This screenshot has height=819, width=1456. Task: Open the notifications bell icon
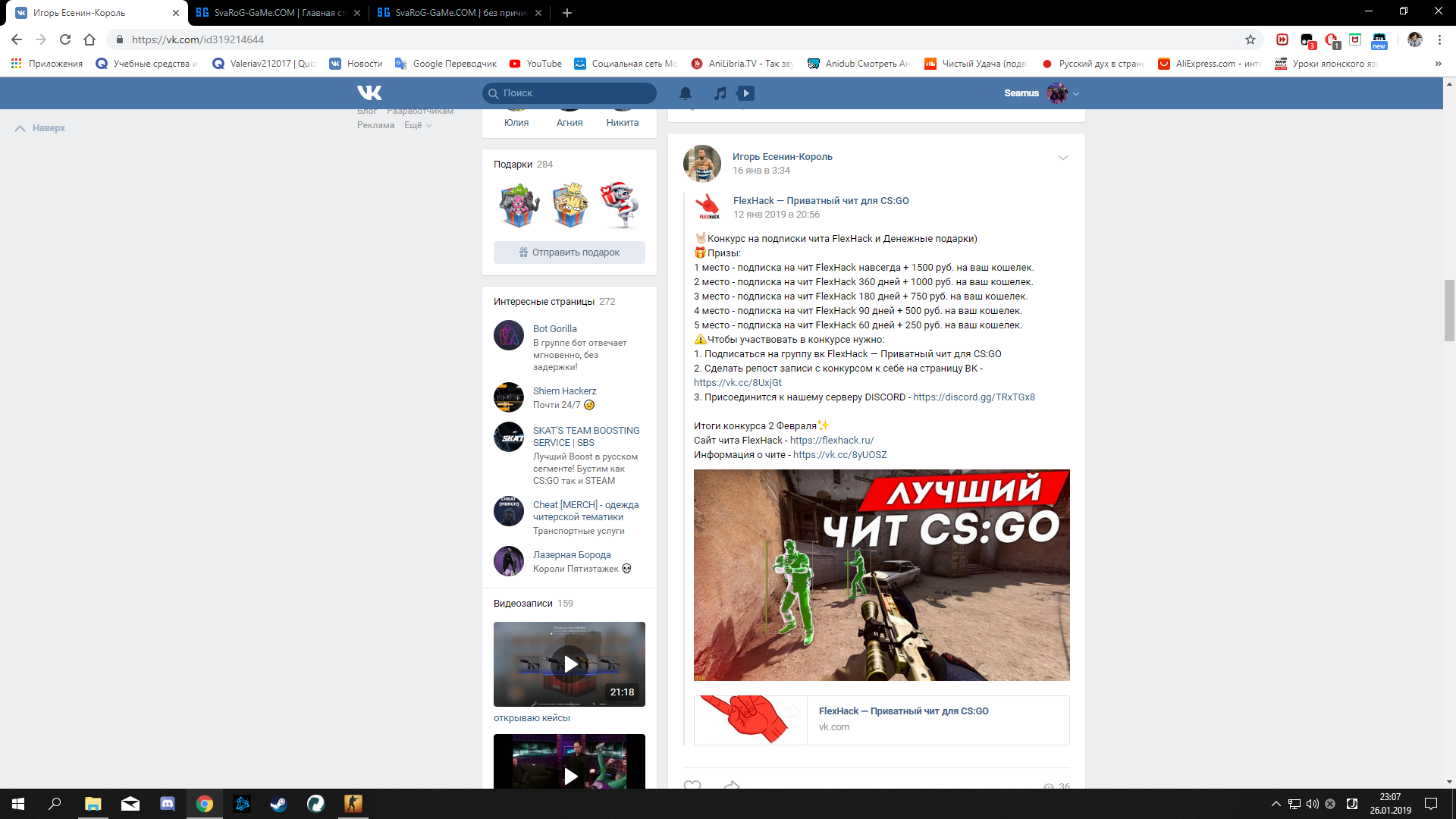click(x=686, y=93)
